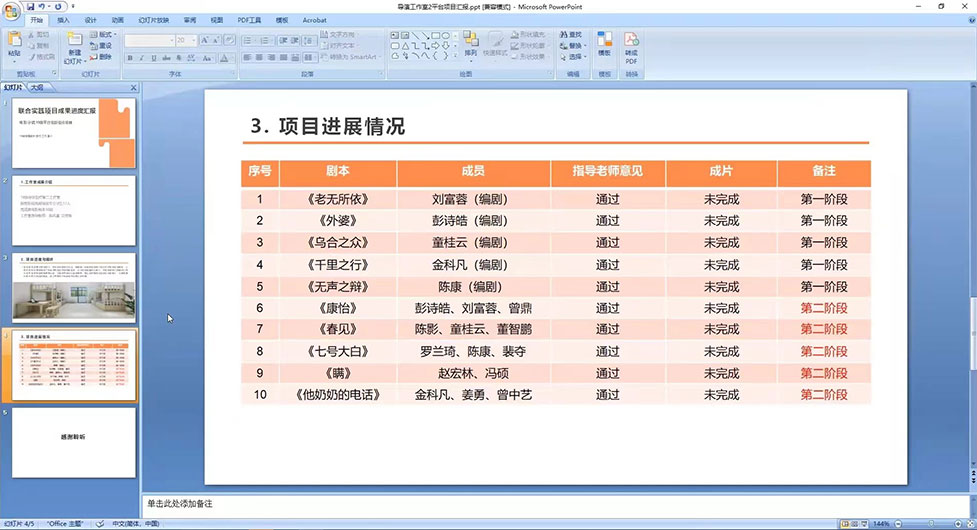
Task: Open the Arrange (排列) tool
Action: (471, 44)
